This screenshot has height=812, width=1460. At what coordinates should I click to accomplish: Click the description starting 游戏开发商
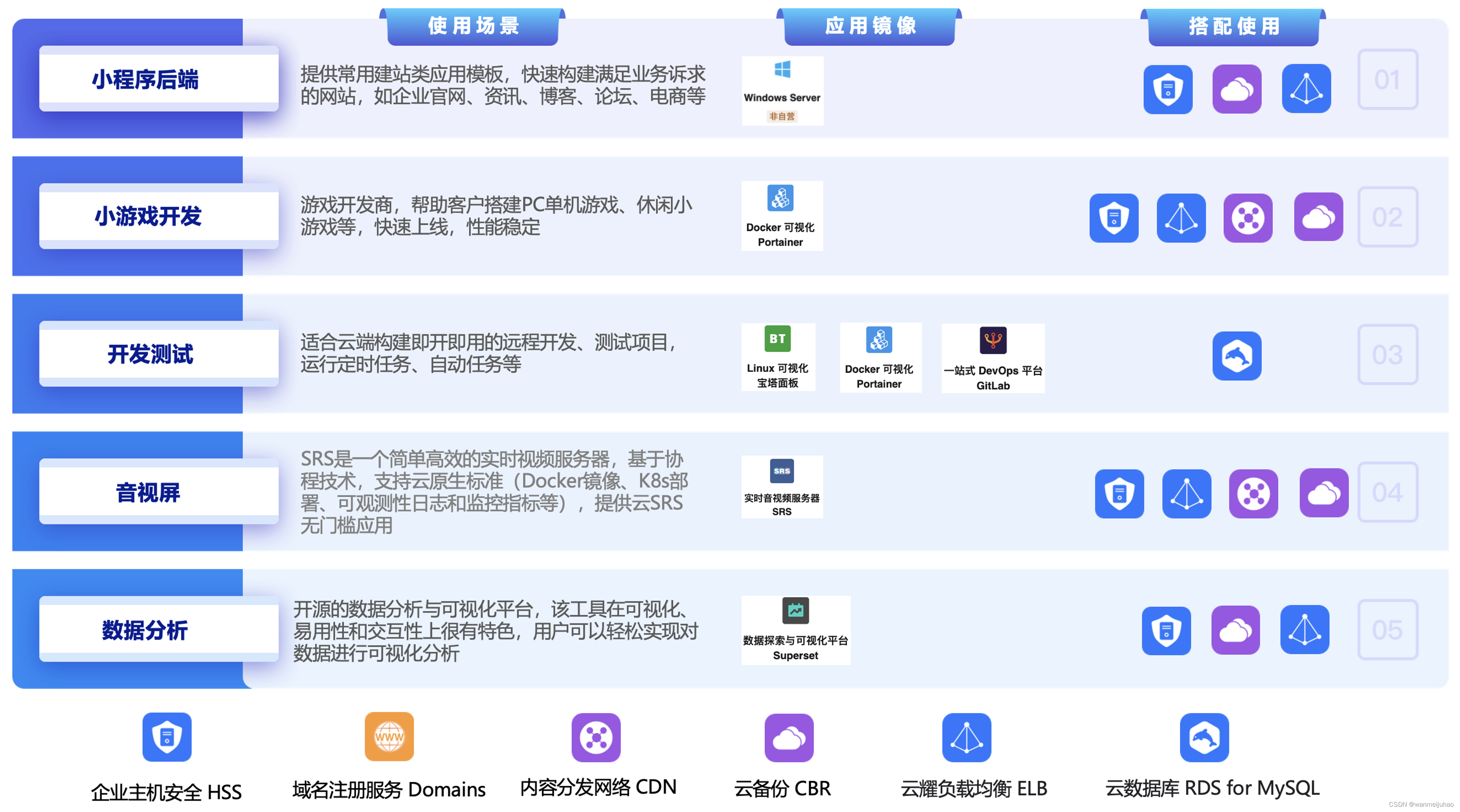tap(497, 216)
